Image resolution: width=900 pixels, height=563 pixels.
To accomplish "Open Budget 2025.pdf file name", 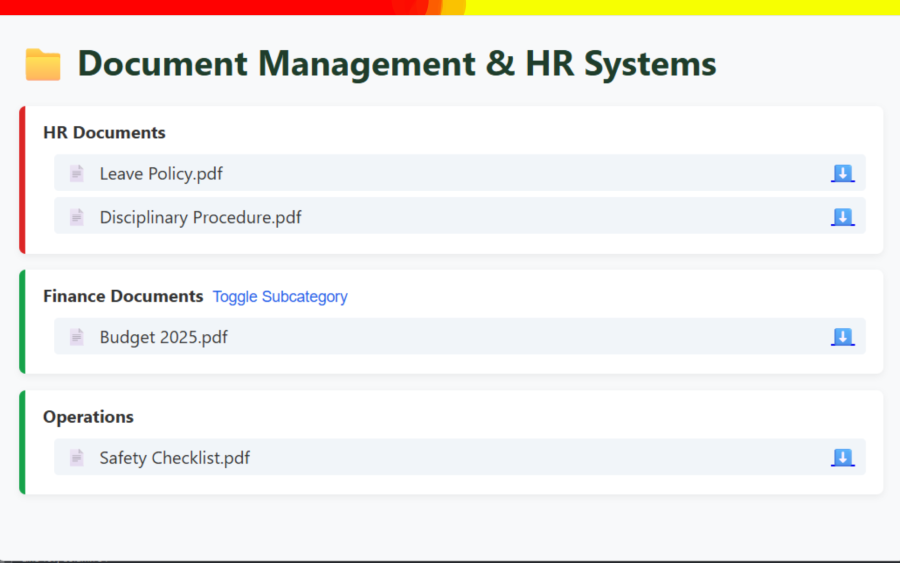I will click(x=164, y=337).
